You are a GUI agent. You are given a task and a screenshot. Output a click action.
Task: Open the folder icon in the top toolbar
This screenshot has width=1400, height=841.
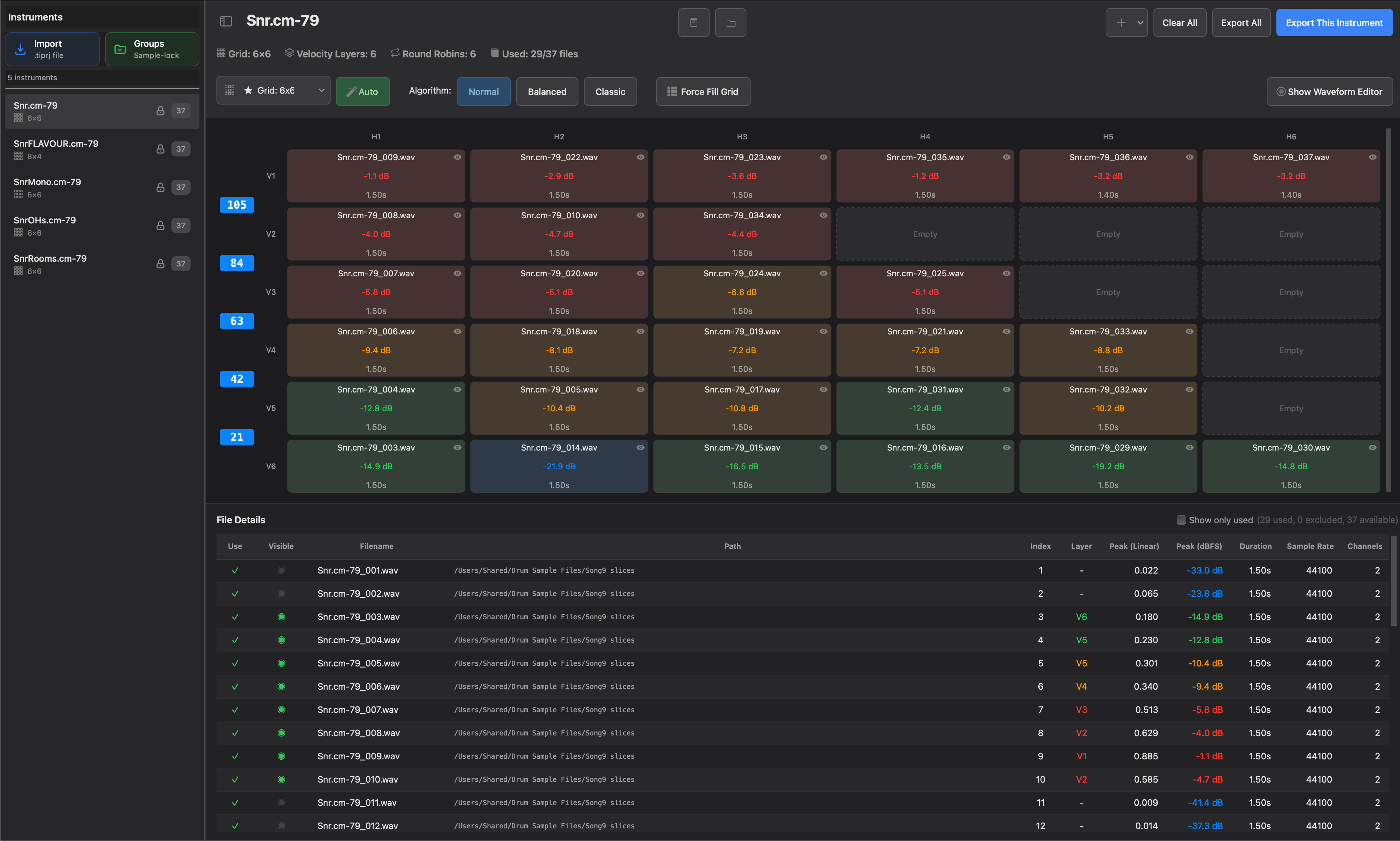point(731,22)
